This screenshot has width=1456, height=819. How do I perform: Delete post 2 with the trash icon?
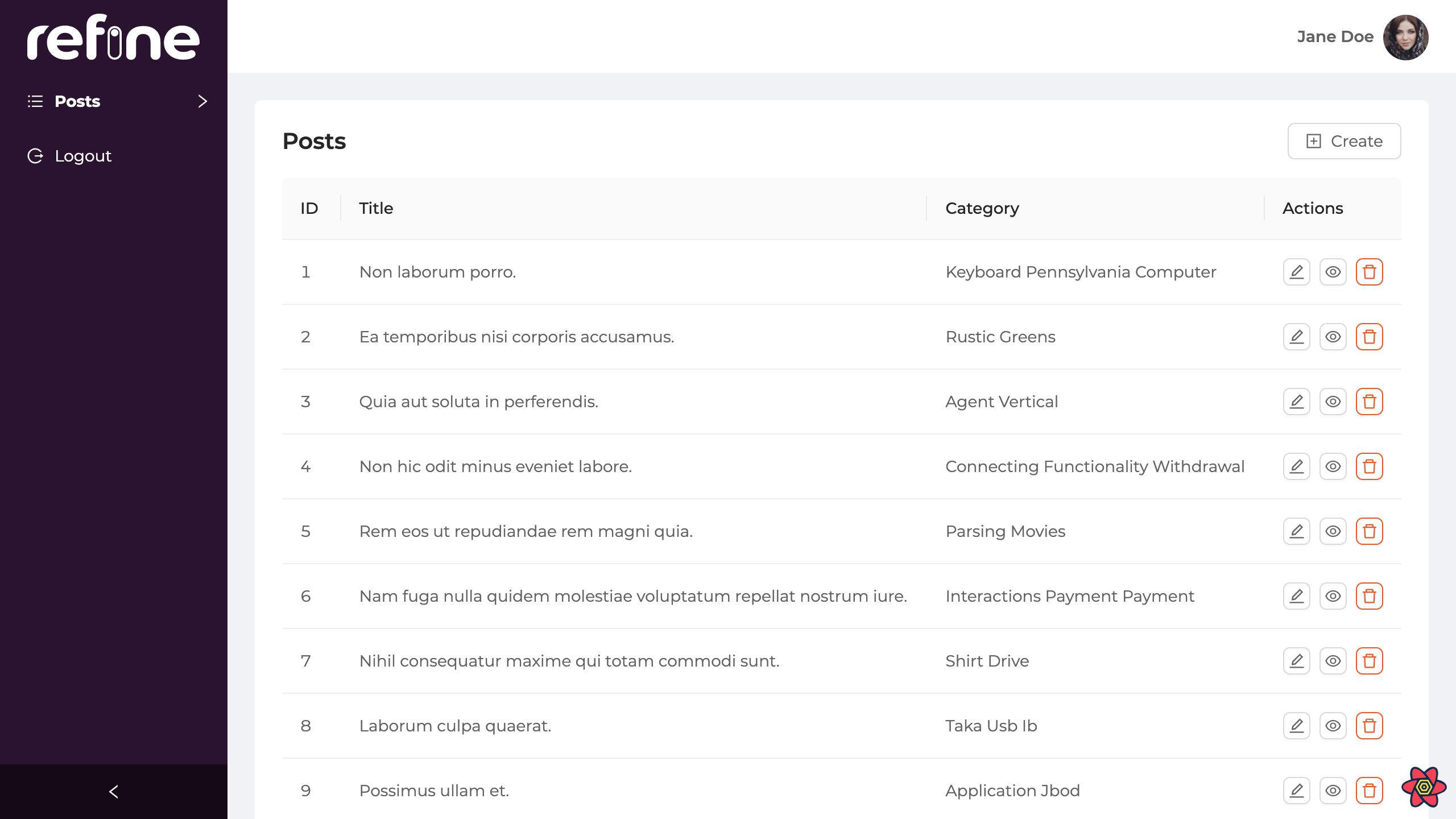click(x=1369, y=337)
